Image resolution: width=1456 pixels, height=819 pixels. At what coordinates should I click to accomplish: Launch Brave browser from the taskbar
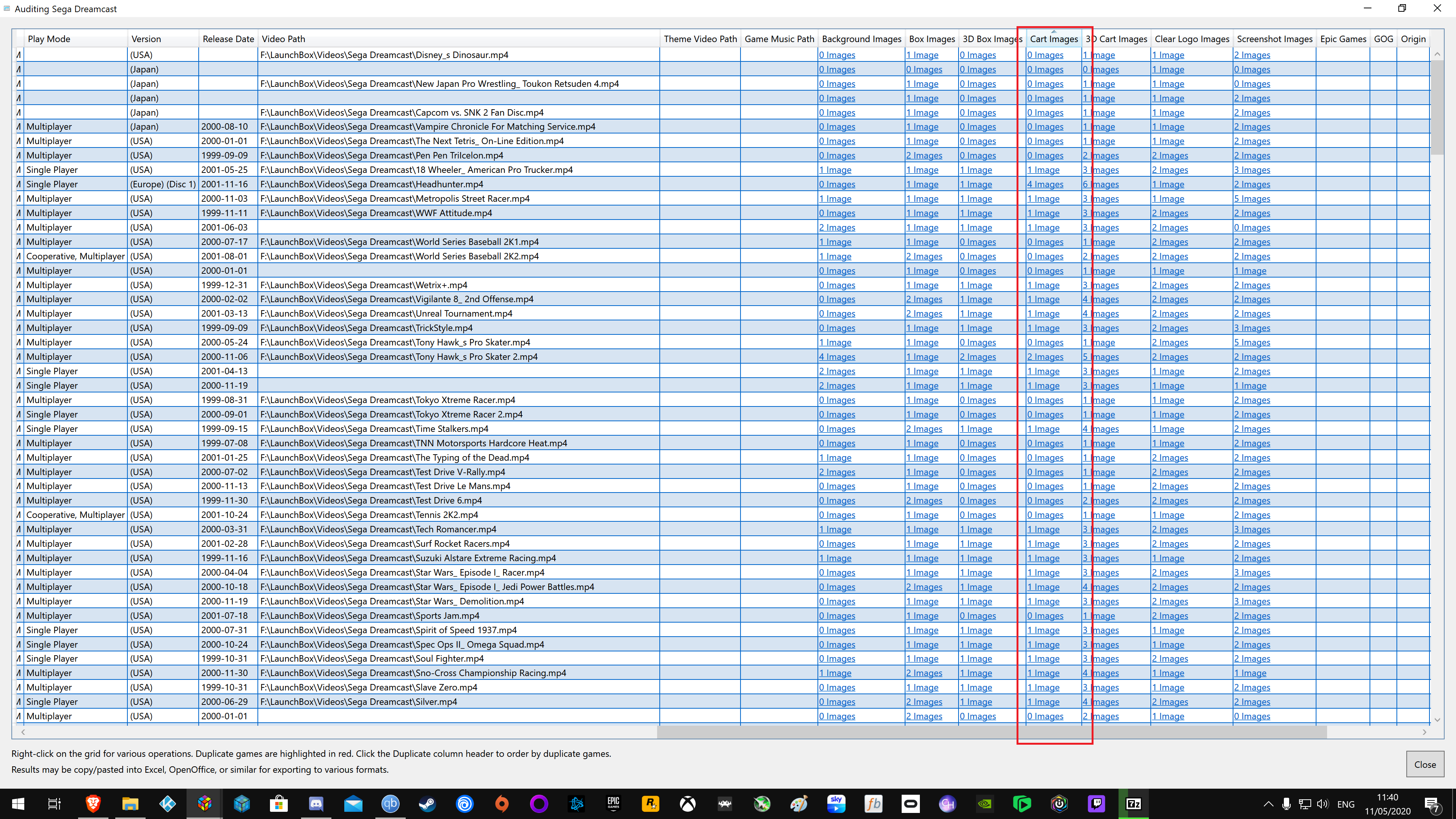93,804
